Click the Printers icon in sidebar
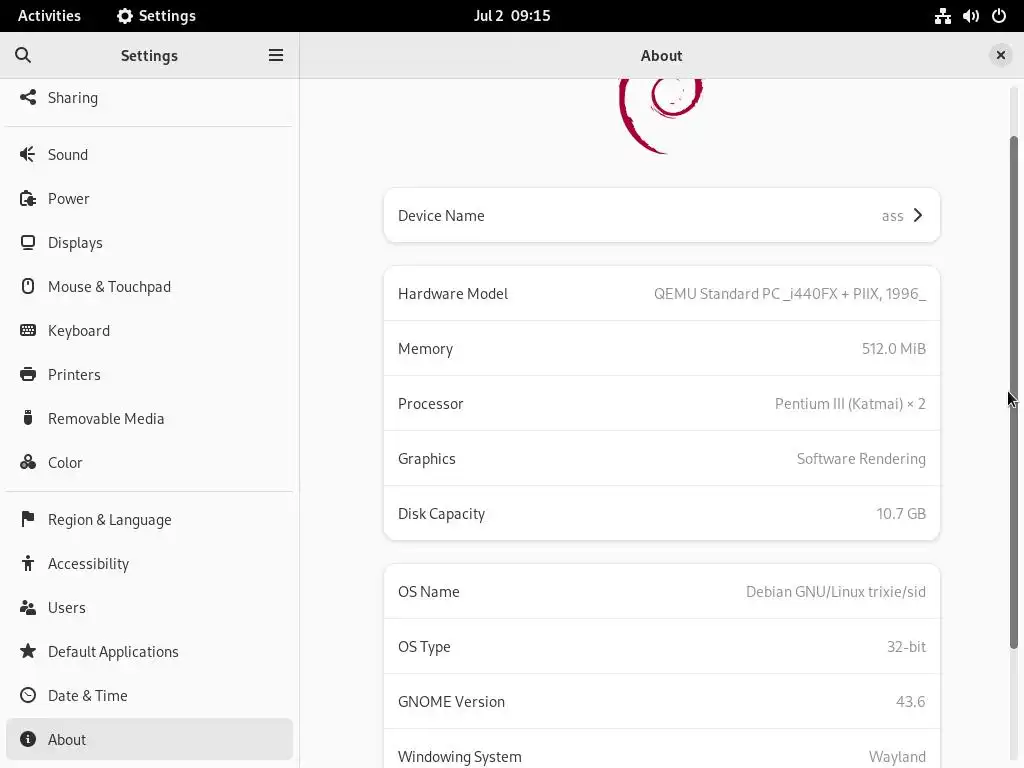 point(27,374)
